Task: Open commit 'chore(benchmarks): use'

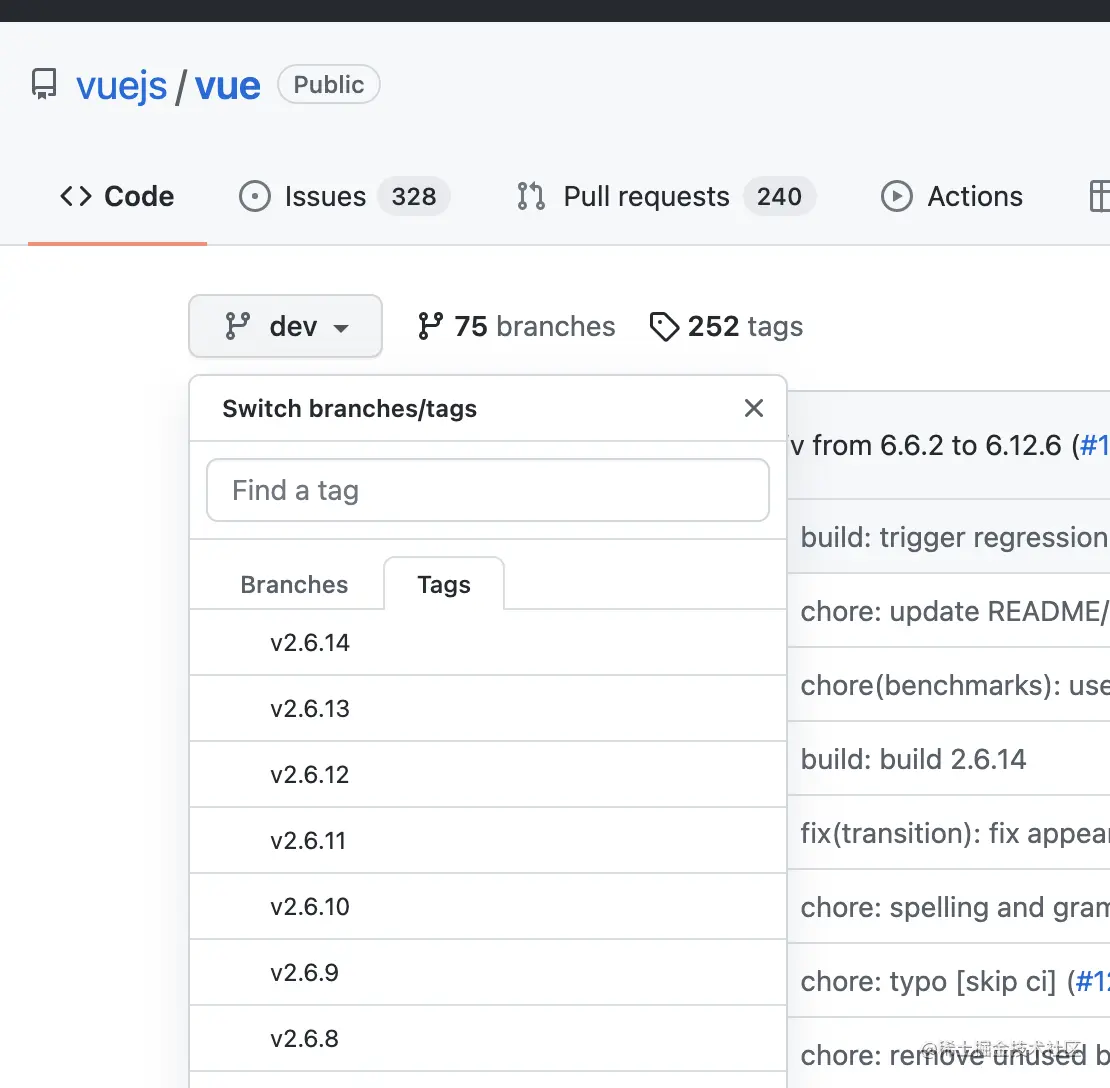Action: click(954, 685)
